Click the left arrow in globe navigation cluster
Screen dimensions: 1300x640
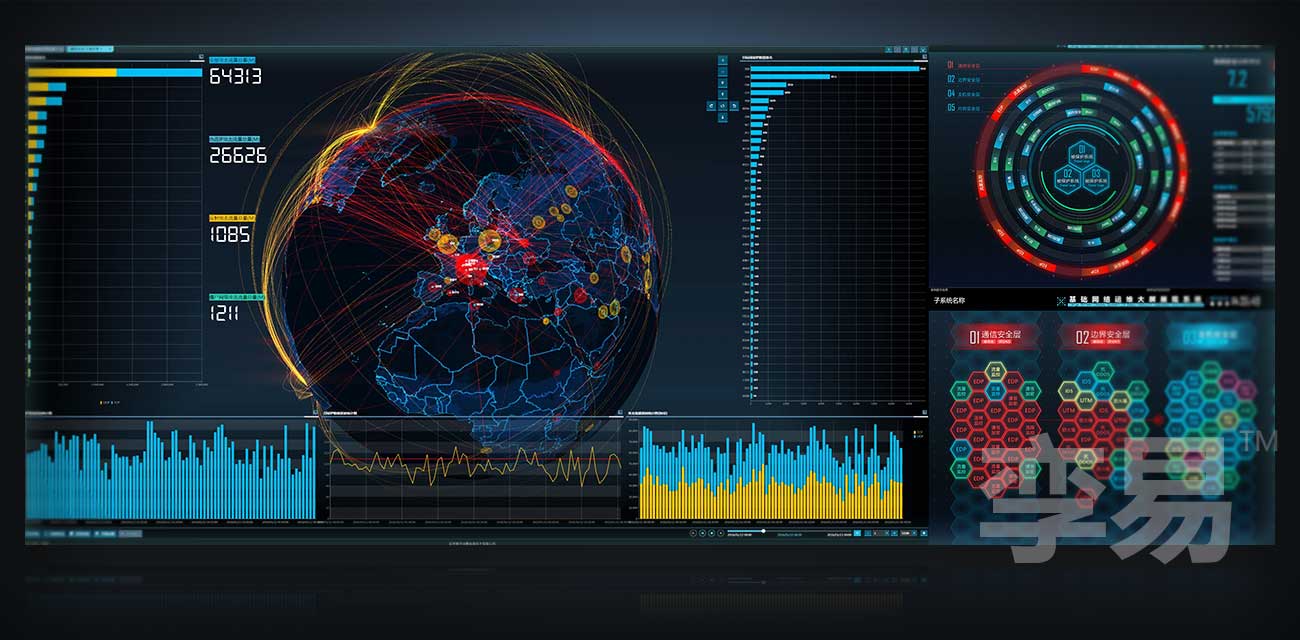coord(711,104)
